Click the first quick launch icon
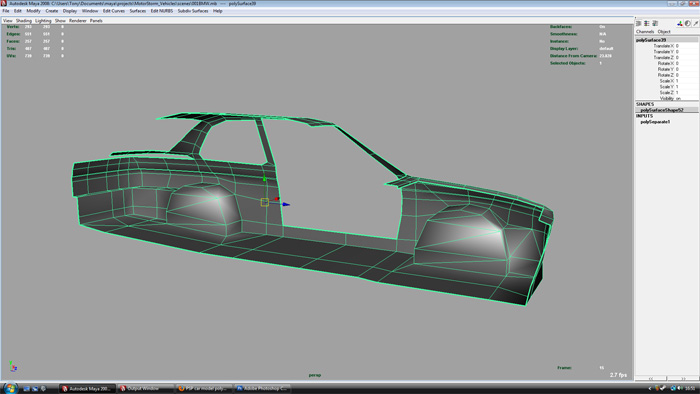700x394 pixels. click(x=26, y=389)
